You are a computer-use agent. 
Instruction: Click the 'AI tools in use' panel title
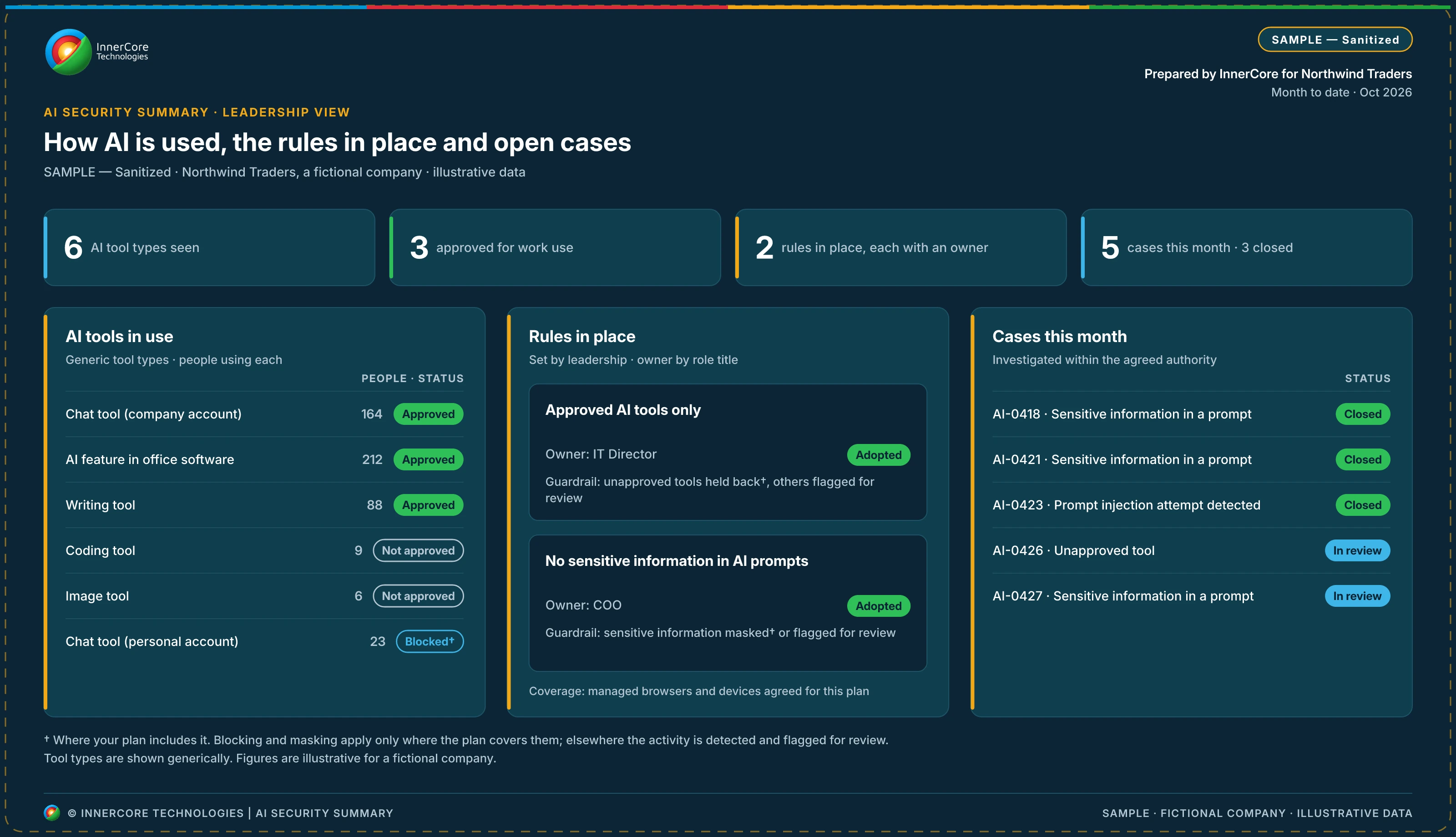pyautogui.click(x=119, y=336)
